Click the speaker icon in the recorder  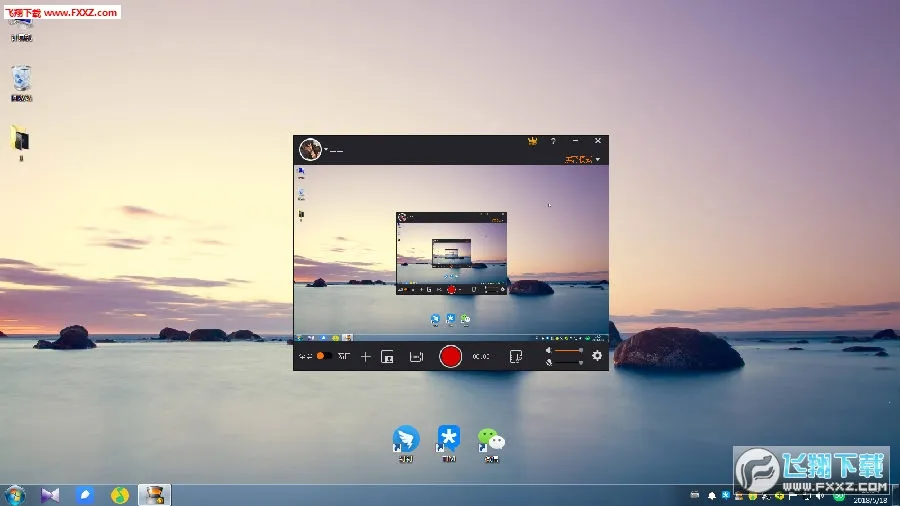click(x=549, y=351)
